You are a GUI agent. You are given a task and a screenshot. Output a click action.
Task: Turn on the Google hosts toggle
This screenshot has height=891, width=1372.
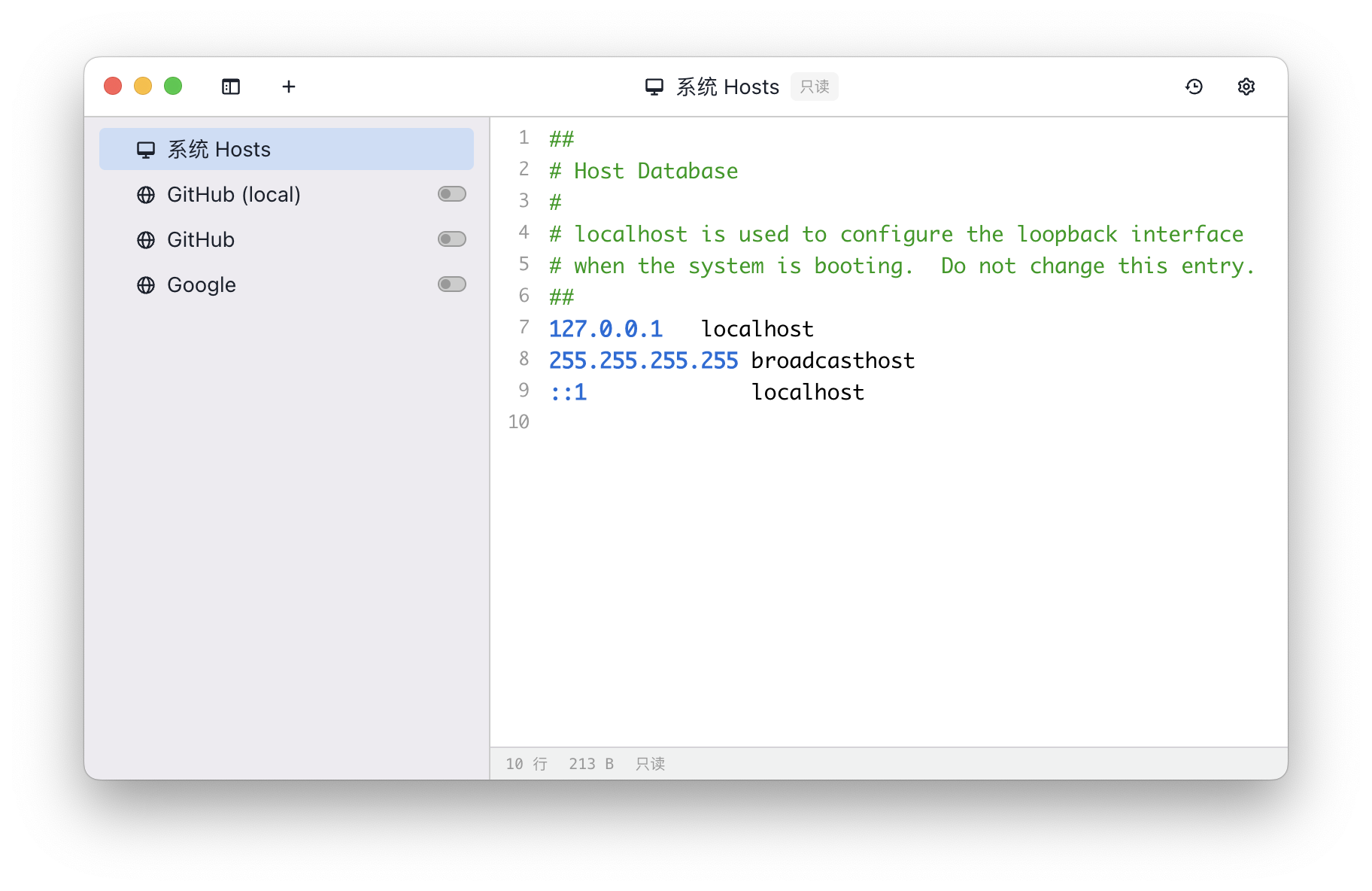(452, 284)
